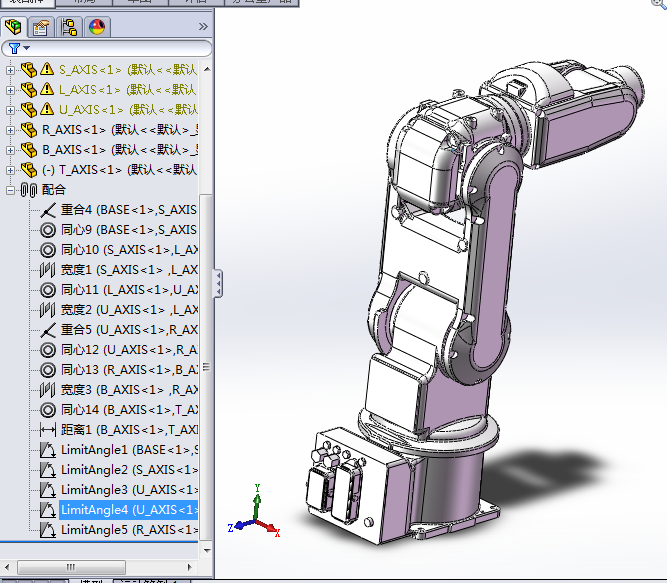The width and height of the screenshot is (667, 583).
Task: Click the horizontal scrollbar thumb
Action: tap(71, 567)
